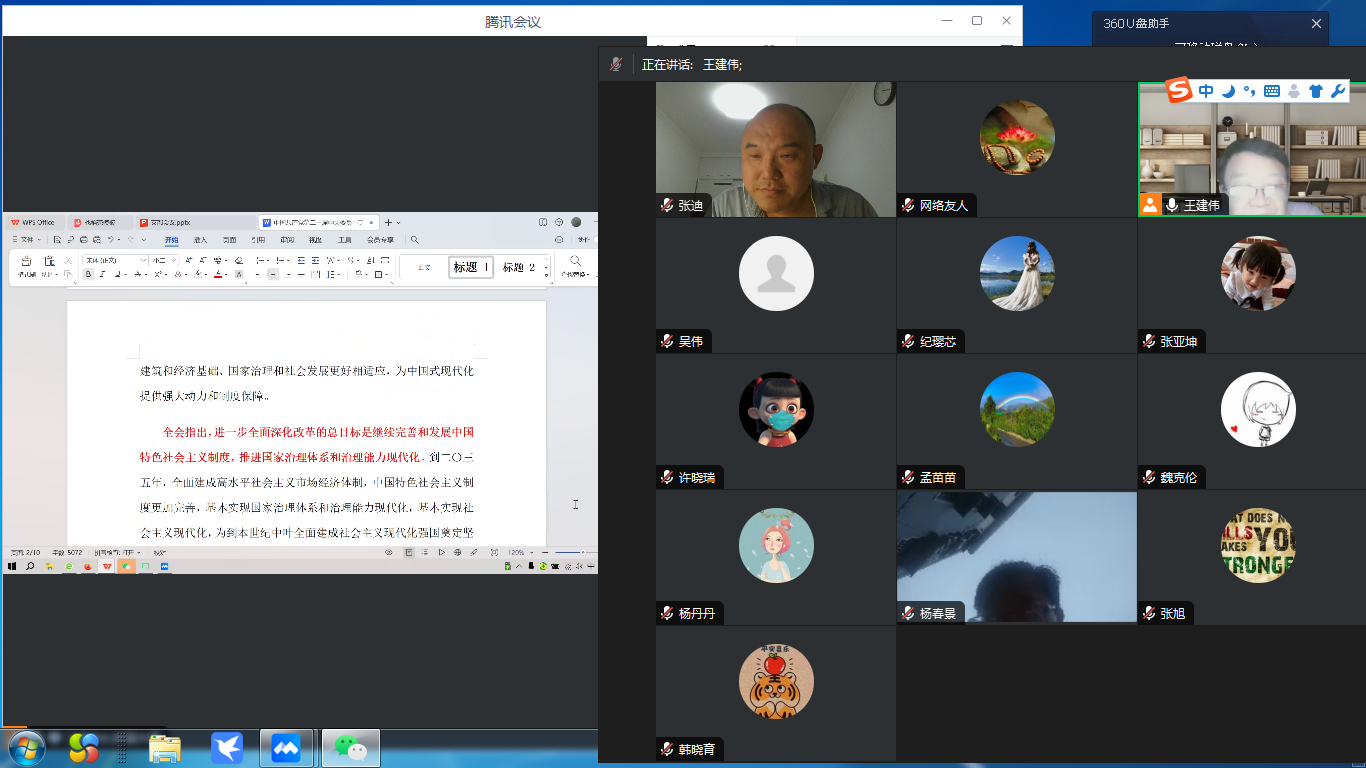Viewport: 1366px width, 768px height.
Task: Expand the font size dropdown in WPS
Action: pyautogui.click(x=174, y=260)
